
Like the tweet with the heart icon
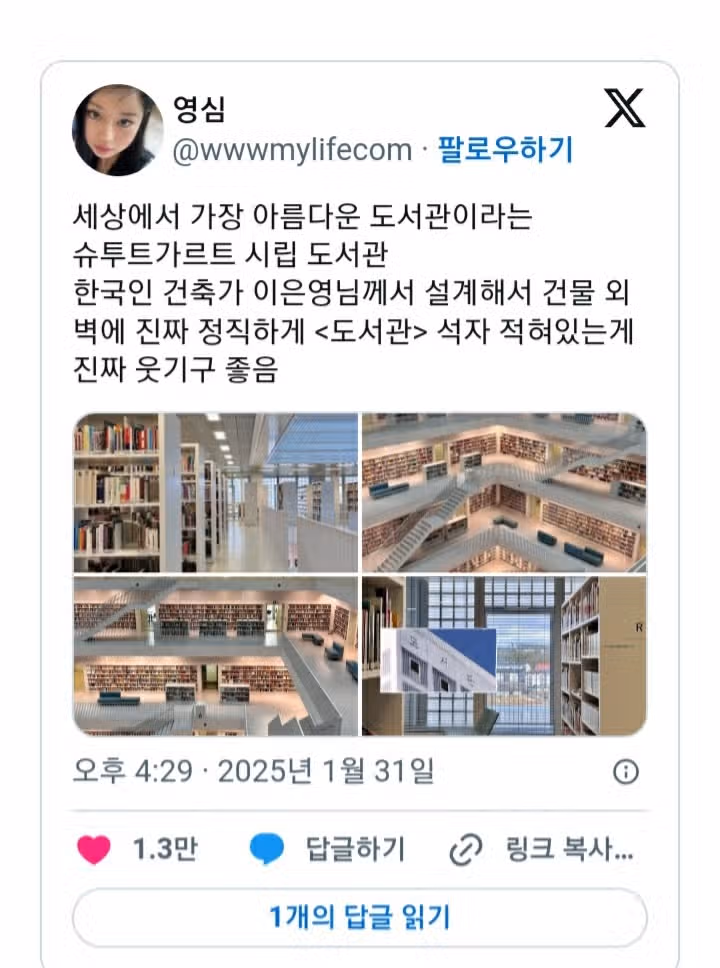[x=94, y=849]
